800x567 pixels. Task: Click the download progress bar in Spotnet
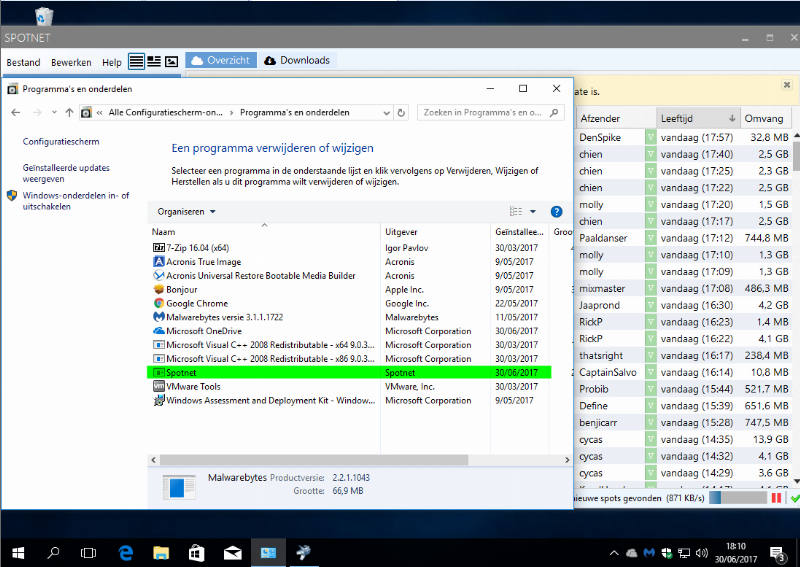[x=738, y=498]
